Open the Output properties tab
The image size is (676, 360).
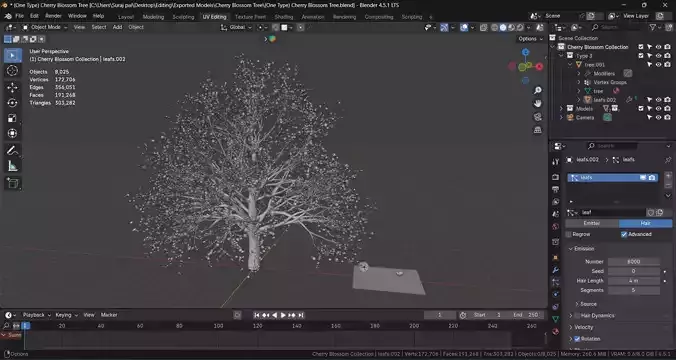[556, 190]
